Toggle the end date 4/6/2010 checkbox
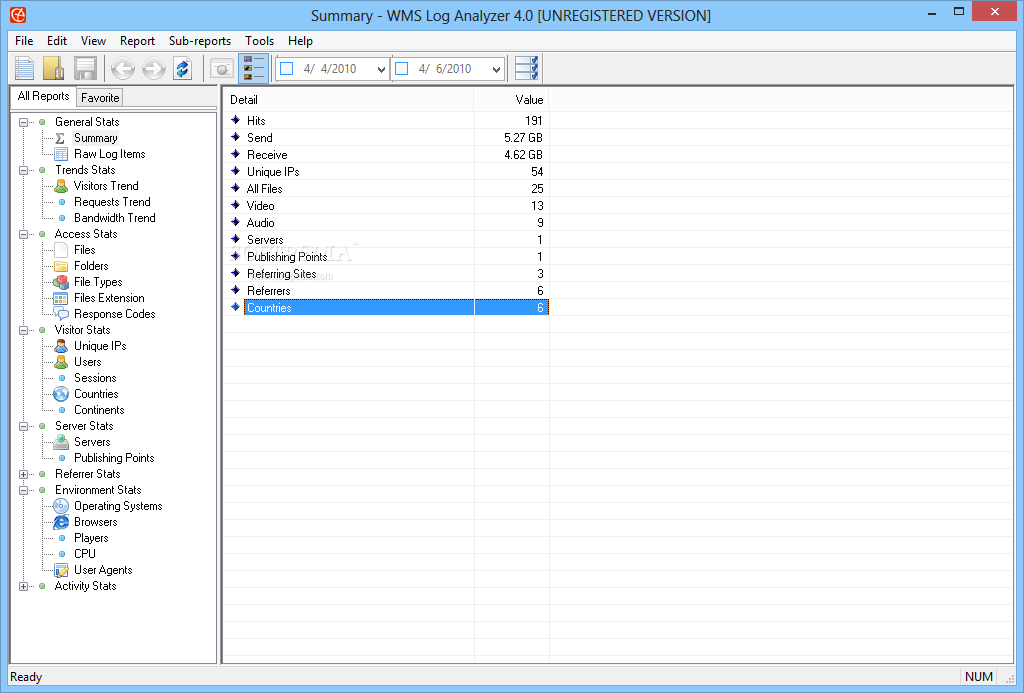 [402, 69]
